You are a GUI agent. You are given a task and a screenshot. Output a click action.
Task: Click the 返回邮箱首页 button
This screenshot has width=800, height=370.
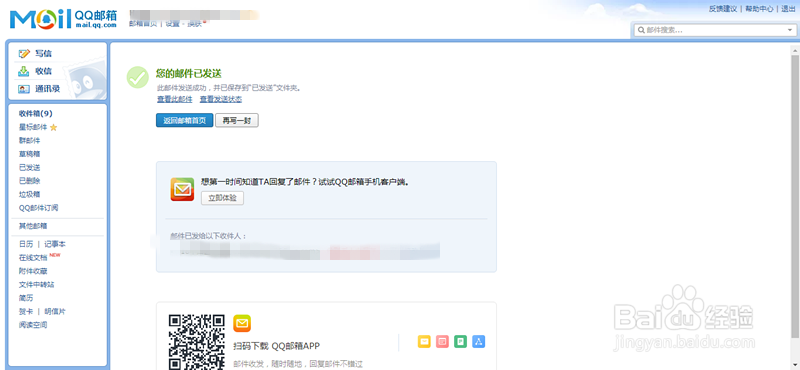185,121
